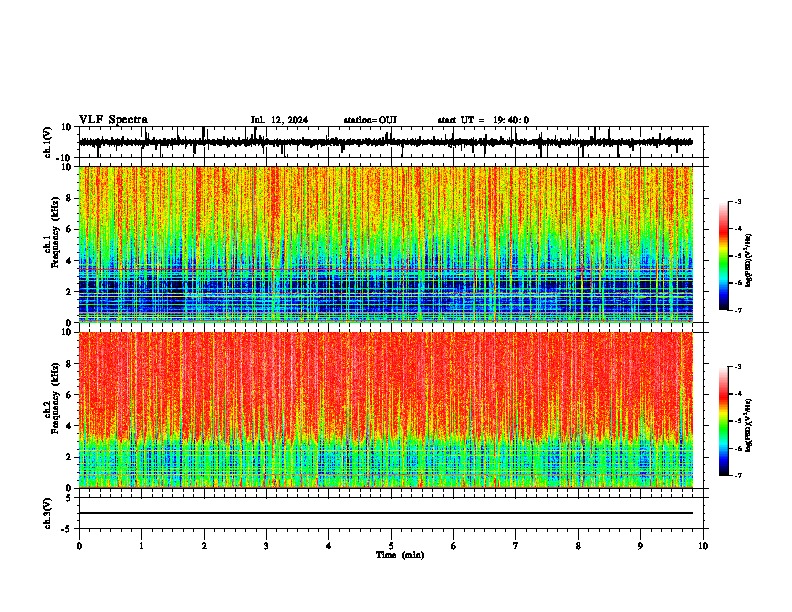The height and width of the screenshot is (612, 792).
Task: Click the "-3" label on ch.2 color scale
Action: [738, 367]
